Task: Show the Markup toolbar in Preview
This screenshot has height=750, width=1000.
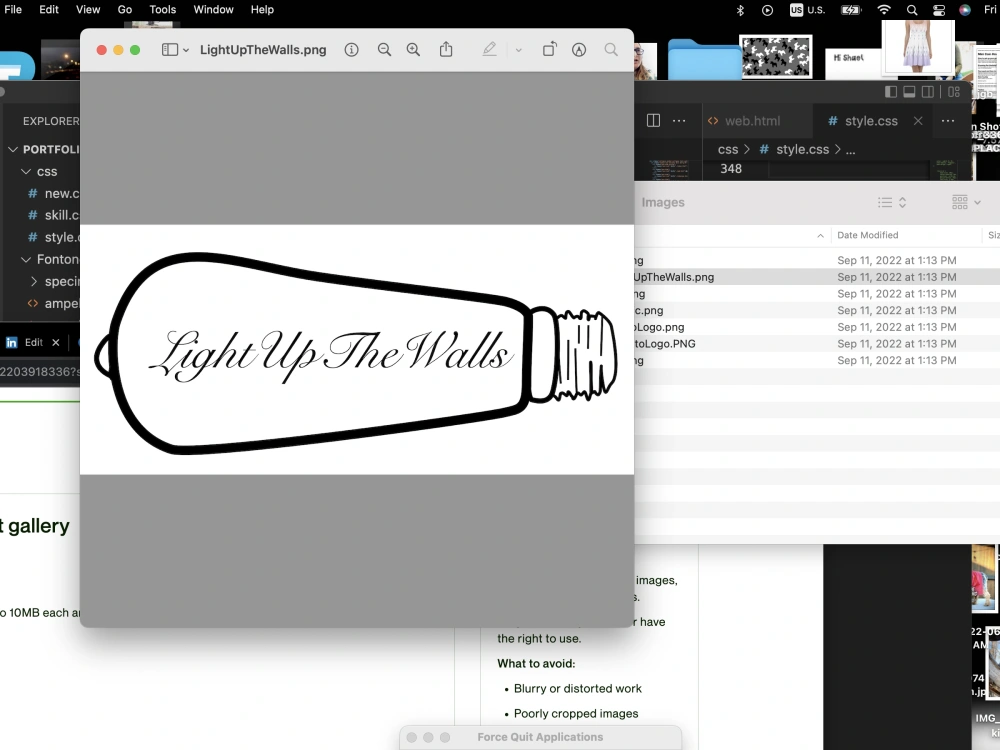Action: pos(578,50)
